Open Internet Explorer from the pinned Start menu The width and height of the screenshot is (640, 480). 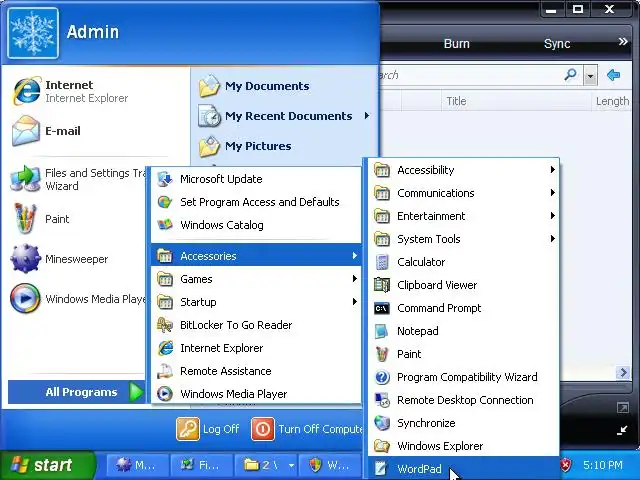[78, 91]
